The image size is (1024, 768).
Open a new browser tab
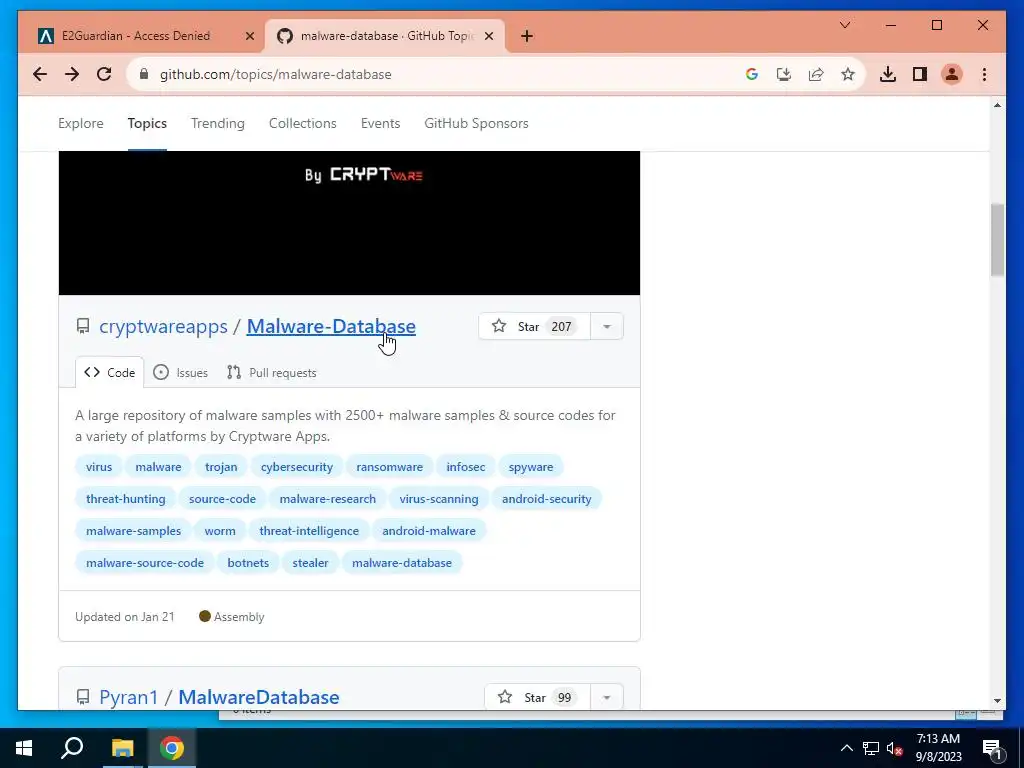(527, 36)
